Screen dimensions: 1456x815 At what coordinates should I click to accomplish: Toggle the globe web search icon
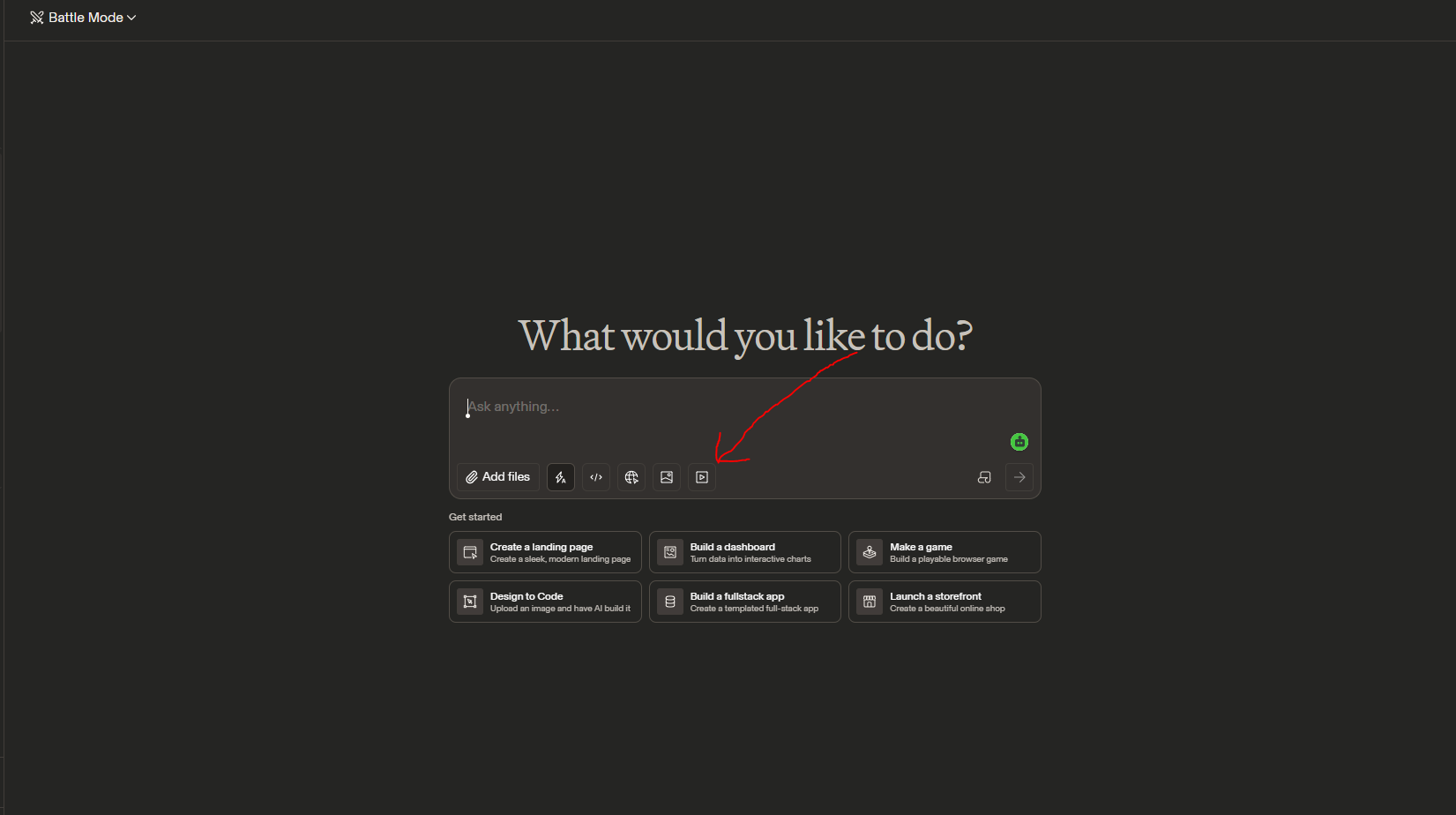click(631, 477)
